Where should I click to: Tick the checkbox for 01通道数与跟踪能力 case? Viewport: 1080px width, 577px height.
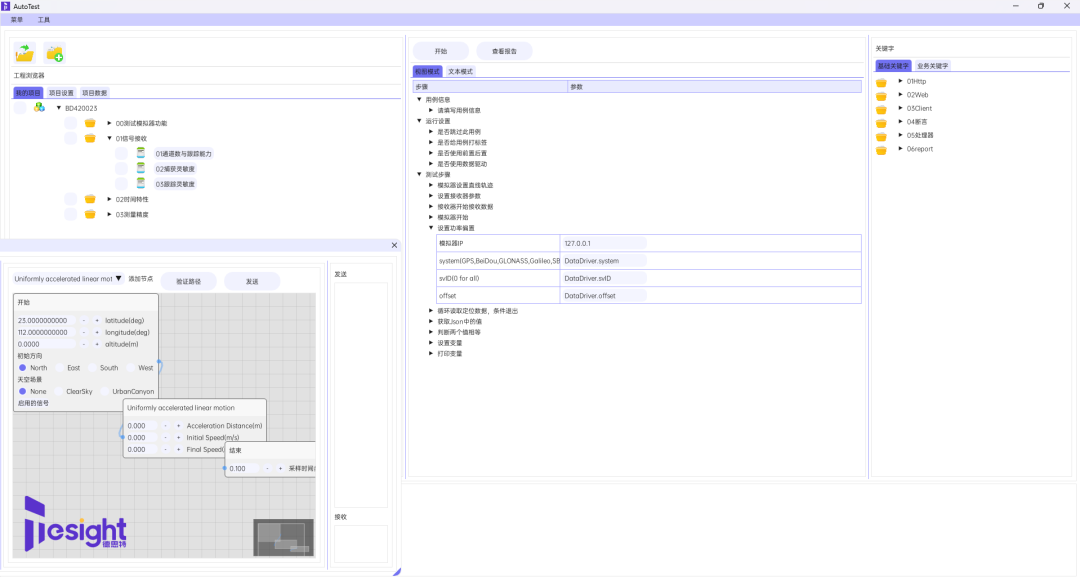121,154
